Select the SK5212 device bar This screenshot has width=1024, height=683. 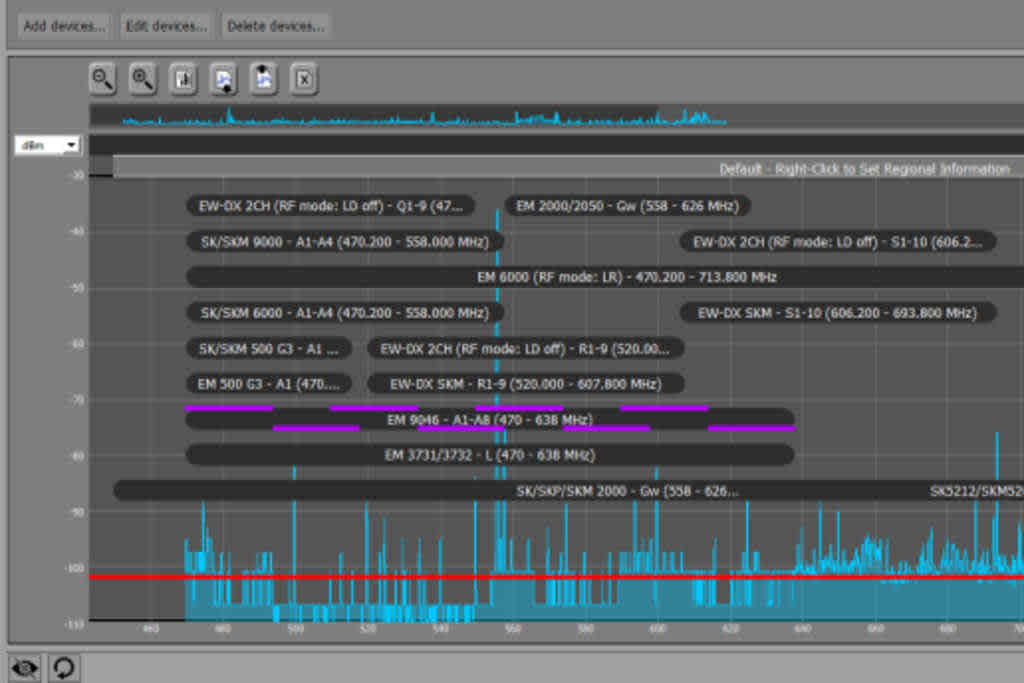pyautogui.click(x=976, y=491)
